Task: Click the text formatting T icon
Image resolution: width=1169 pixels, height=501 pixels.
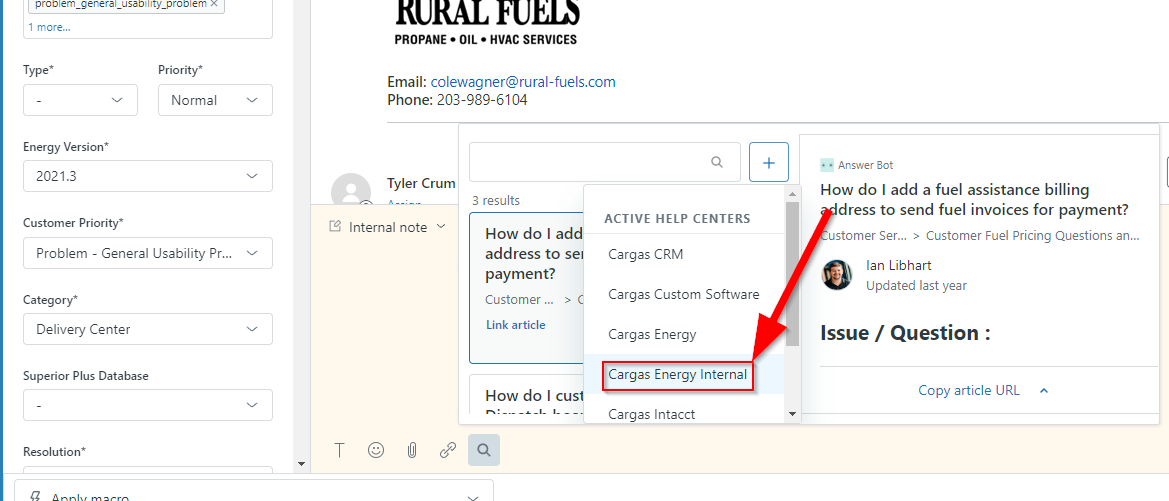Action: tap(339, 450)
